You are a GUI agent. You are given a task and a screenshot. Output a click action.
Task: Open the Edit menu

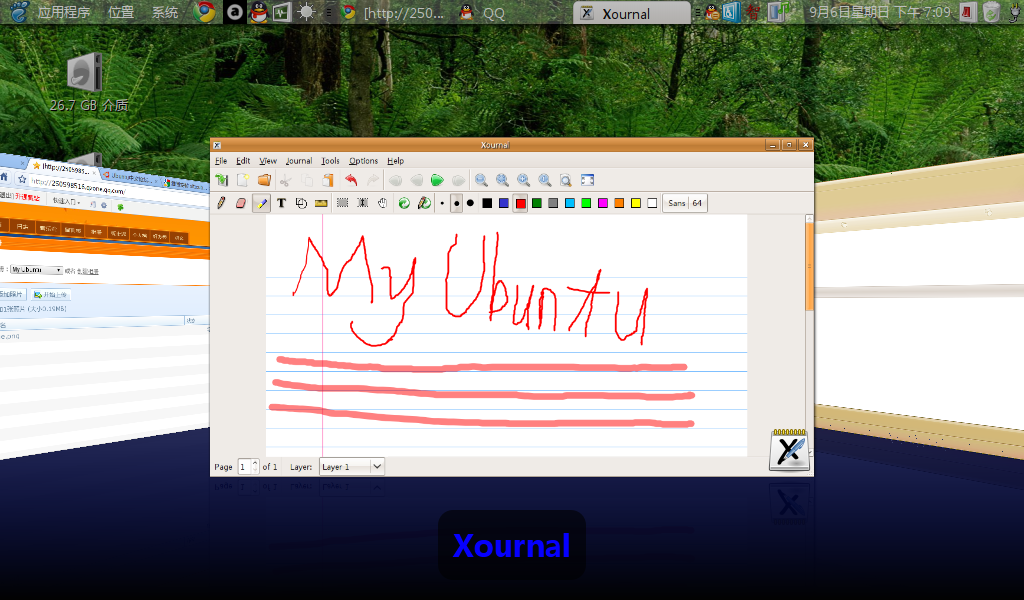coord(243,161)
